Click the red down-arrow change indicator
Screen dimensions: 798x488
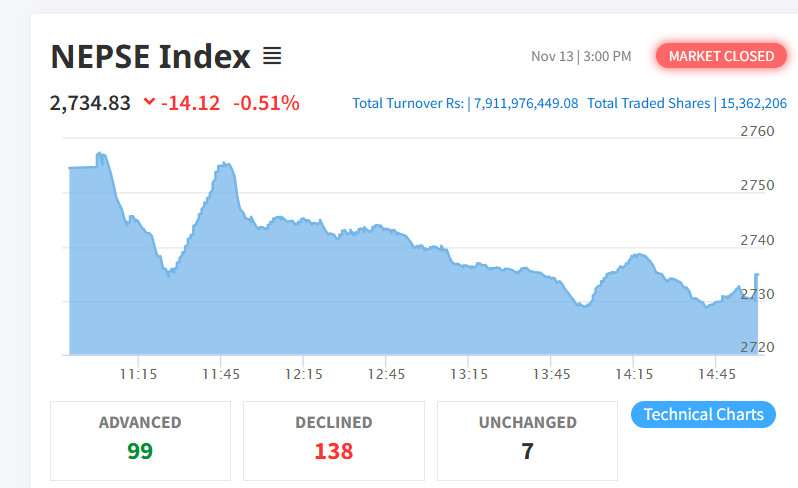(x=150, y=102)
